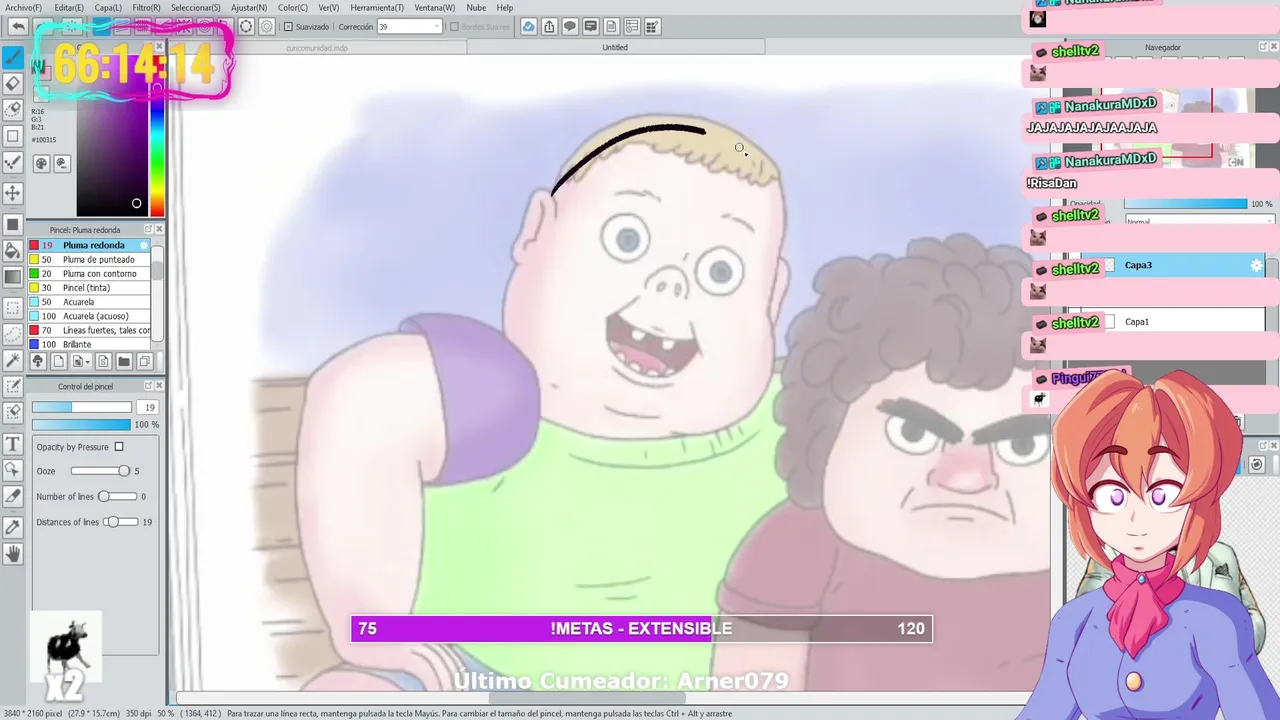Enable Opacity by Pressure checkbox
Viewport: 1280px width, 720px height.
click(x=119, y=447)
